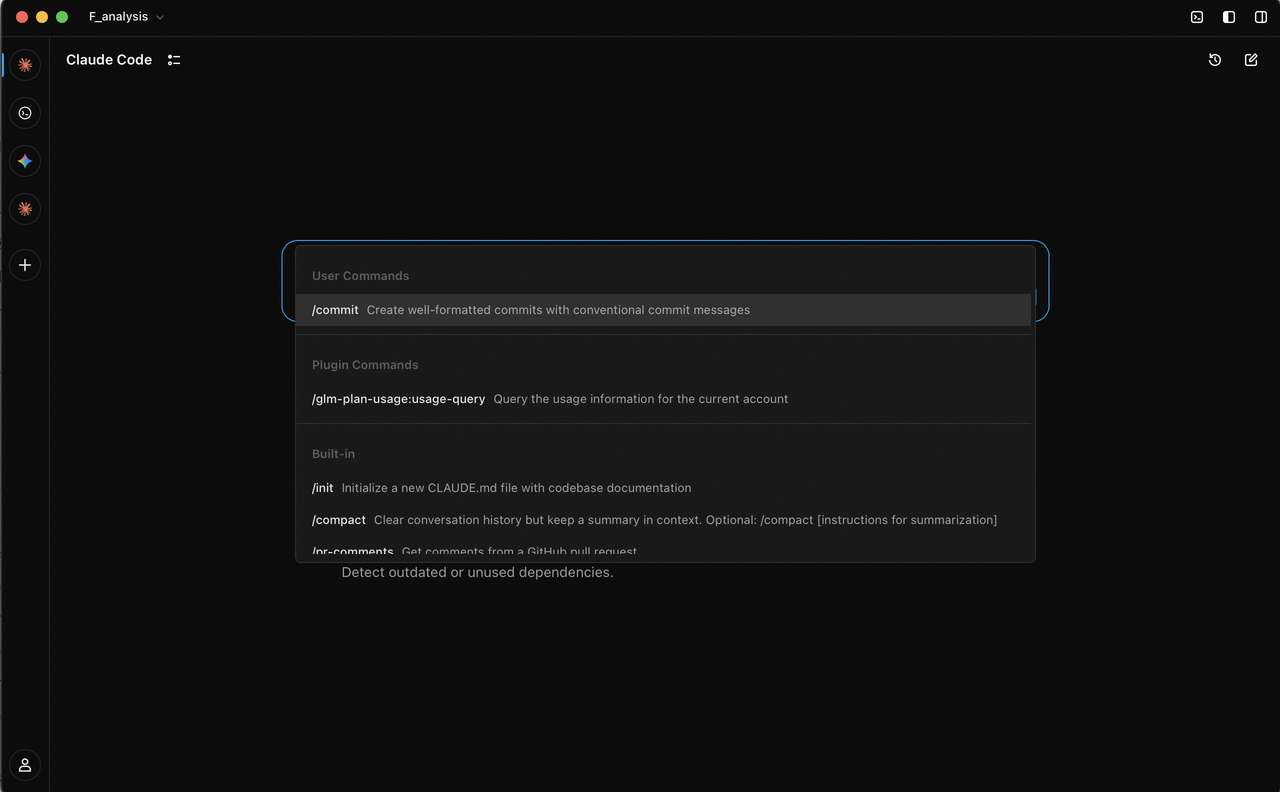
Task: Close the window with the red button
Action: click(22, 17)
